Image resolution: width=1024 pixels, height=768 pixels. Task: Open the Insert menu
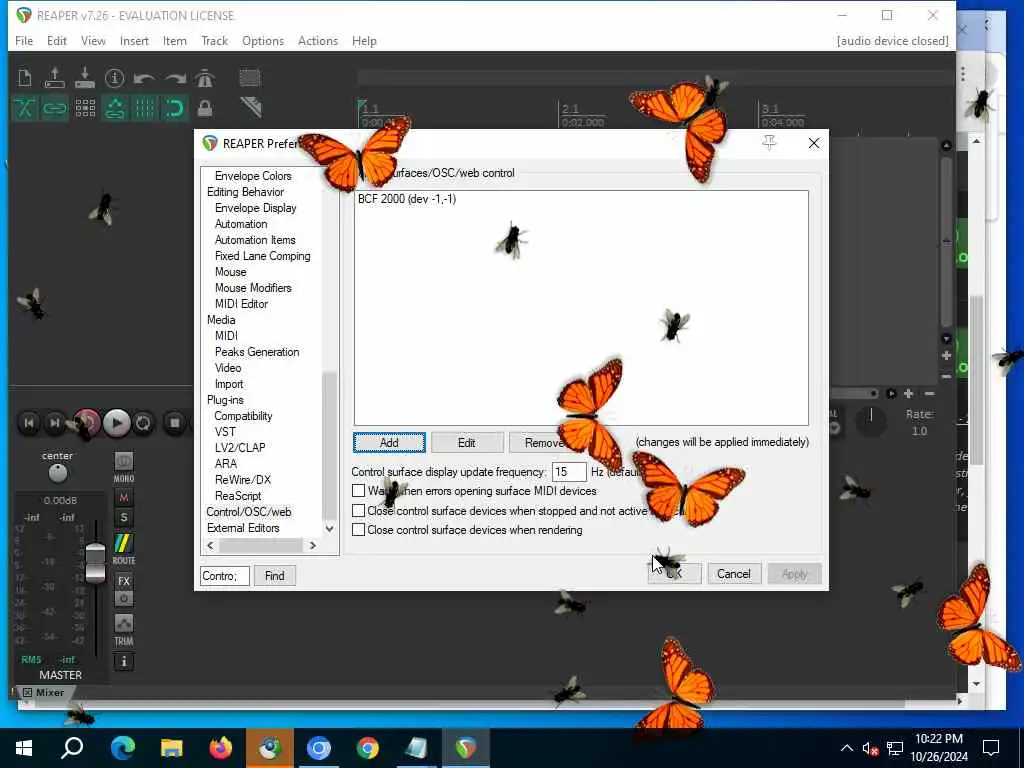[x=134, y=40]
